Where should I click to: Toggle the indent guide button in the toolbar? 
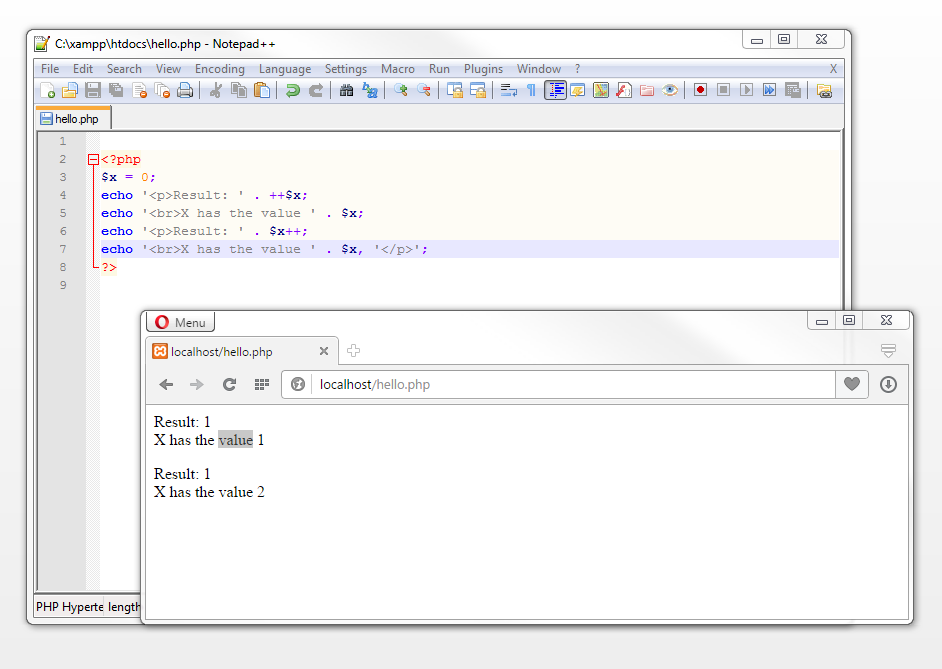(x=555, y=91)
